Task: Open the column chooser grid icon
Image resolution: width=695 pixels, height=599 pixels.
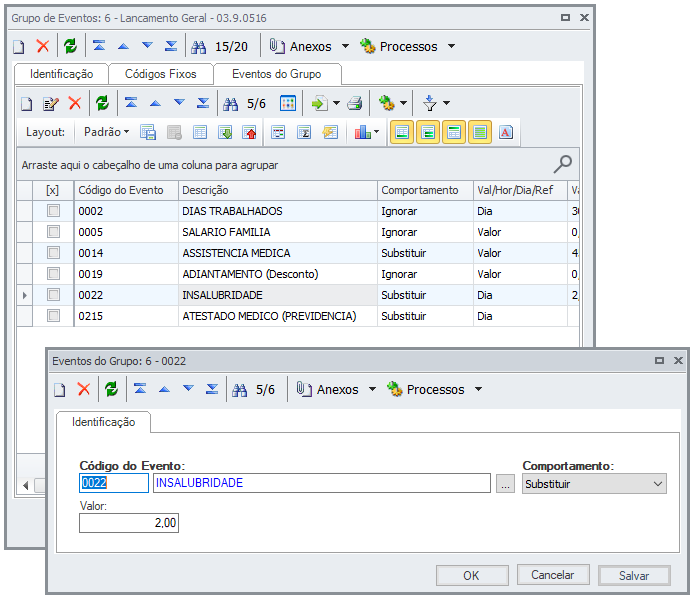Action: [288, 103]
